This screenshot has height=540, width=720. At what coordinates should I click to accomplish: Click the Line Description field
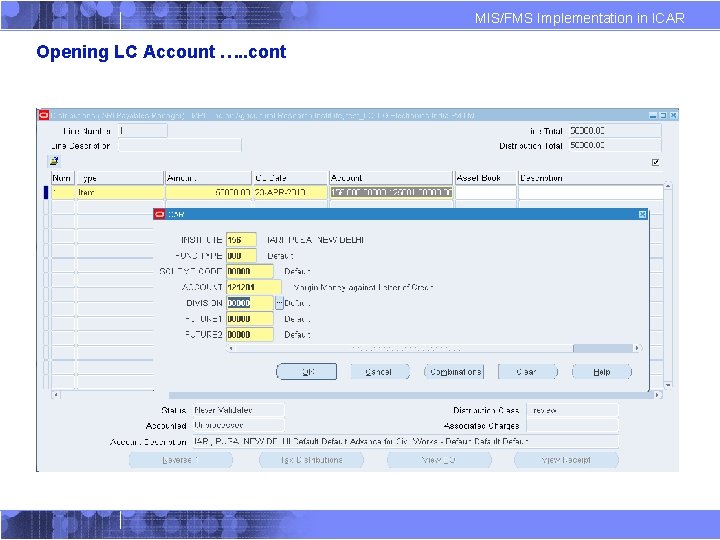pos(180,146)
